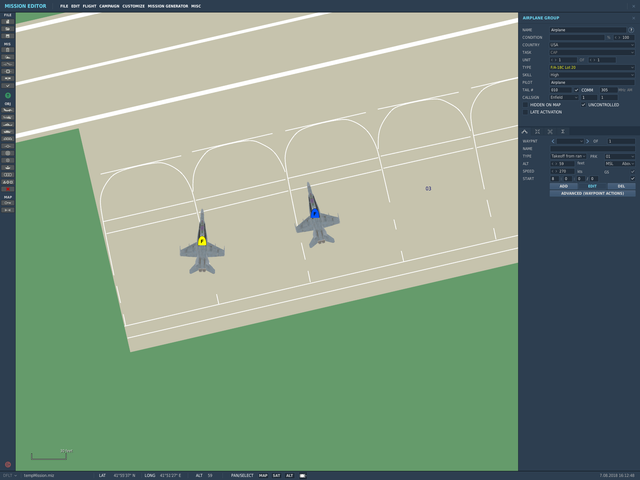Uncheck the UNCONTROLLED checkbox
640x480 pixels.
(584, 105)
